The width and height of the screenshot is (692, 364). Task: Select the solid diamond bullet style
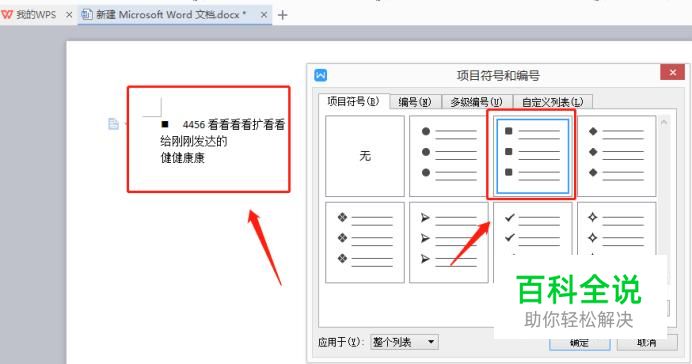point(617,156)
